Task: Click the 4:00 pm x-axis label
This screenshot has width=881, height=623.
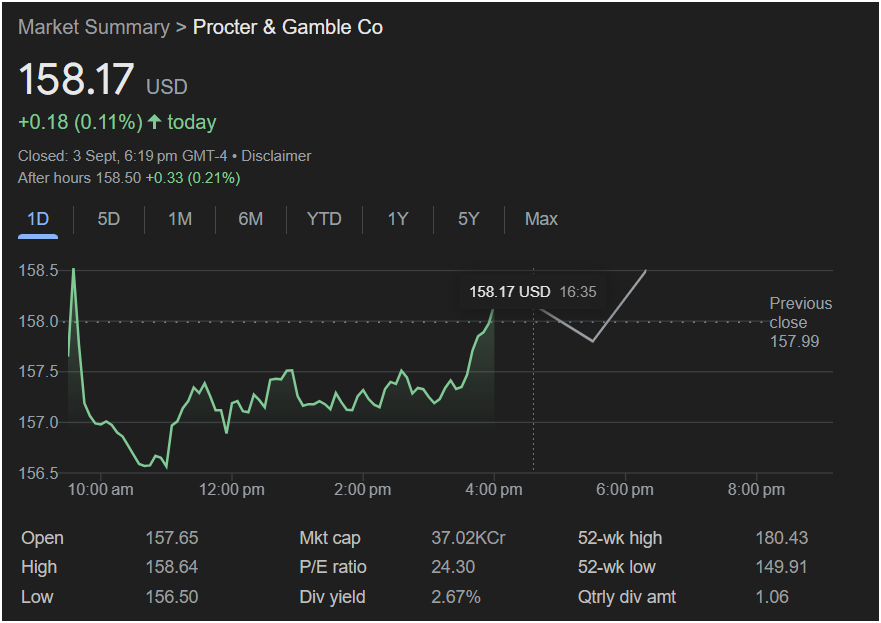Action: [494, 489]
